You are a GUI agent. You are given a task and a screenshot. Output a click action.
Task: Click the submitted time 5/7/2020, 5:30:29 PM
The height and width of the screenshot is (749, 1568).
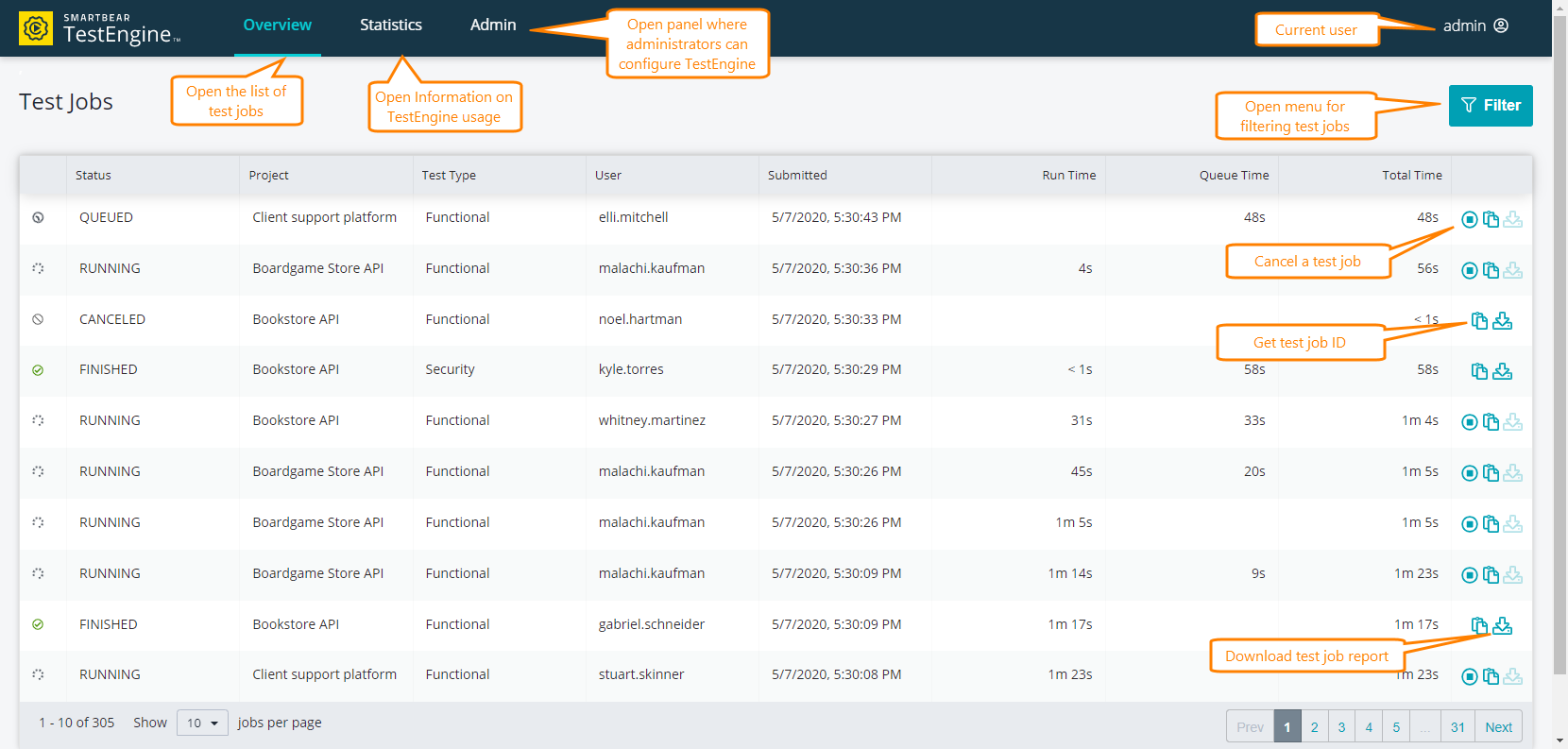tap(836, 369)
